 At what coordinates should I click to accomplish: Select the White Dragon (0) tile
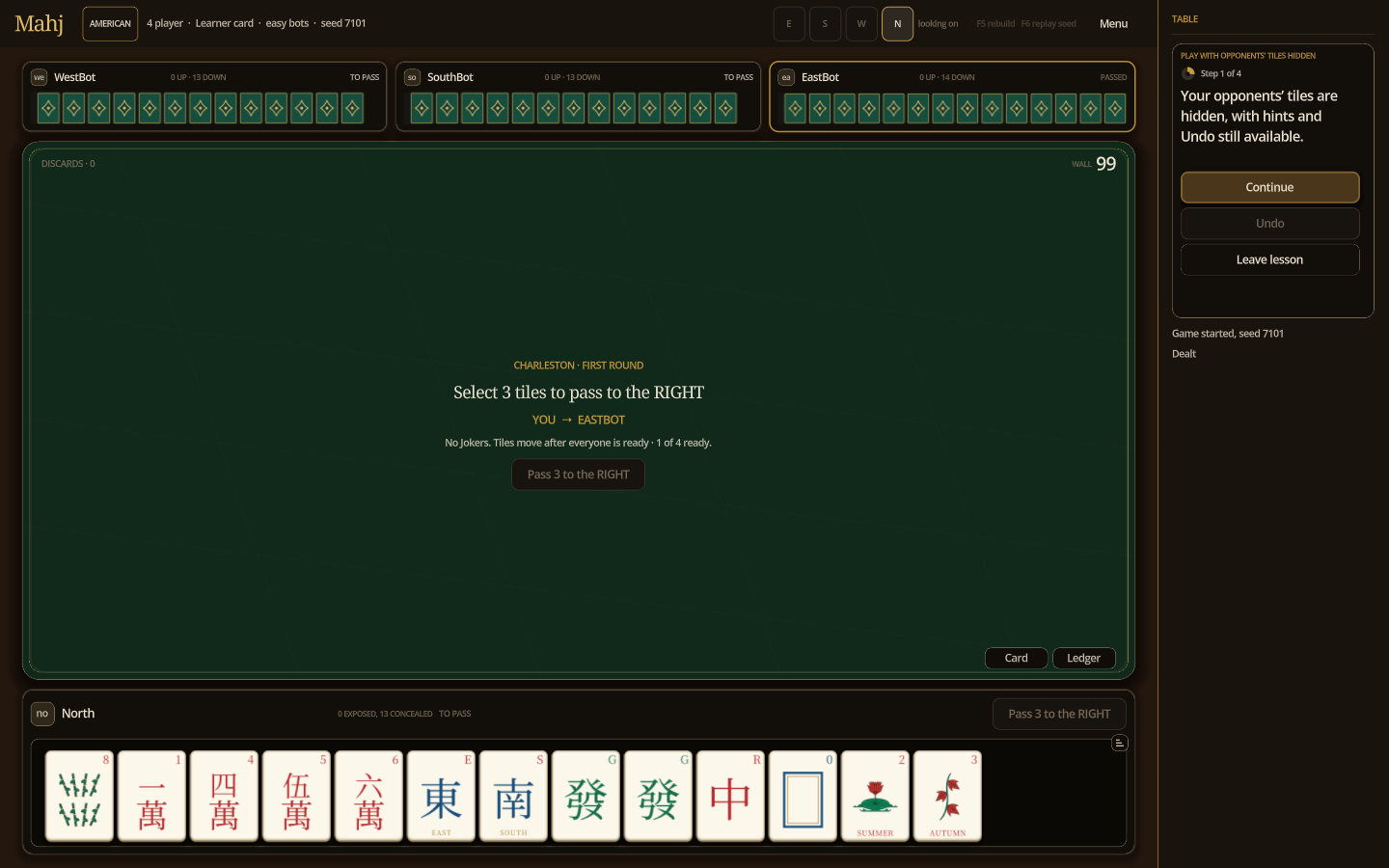[803, 796]
